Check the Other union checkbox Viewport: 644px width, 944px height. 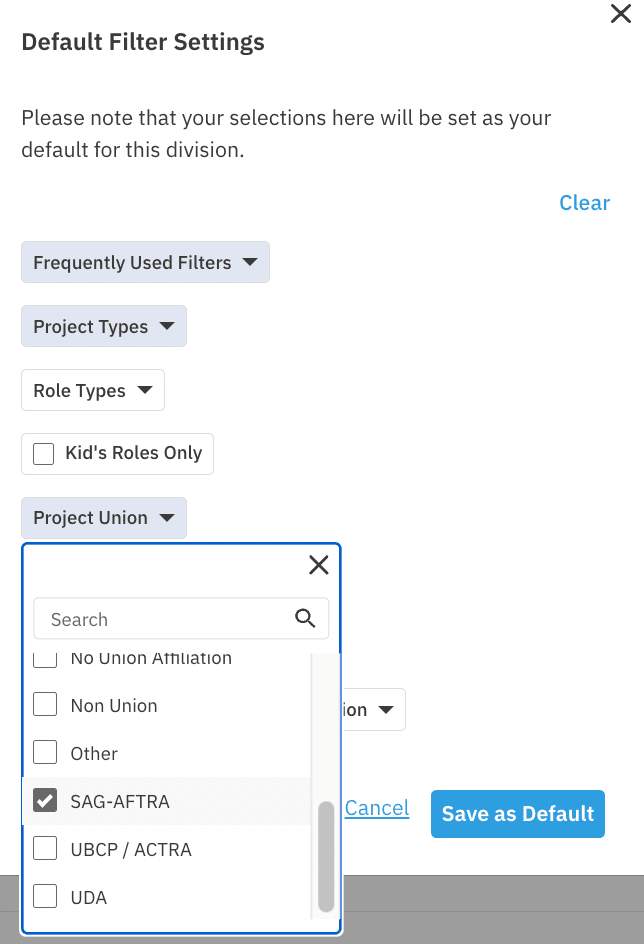(x=45, y=753)
